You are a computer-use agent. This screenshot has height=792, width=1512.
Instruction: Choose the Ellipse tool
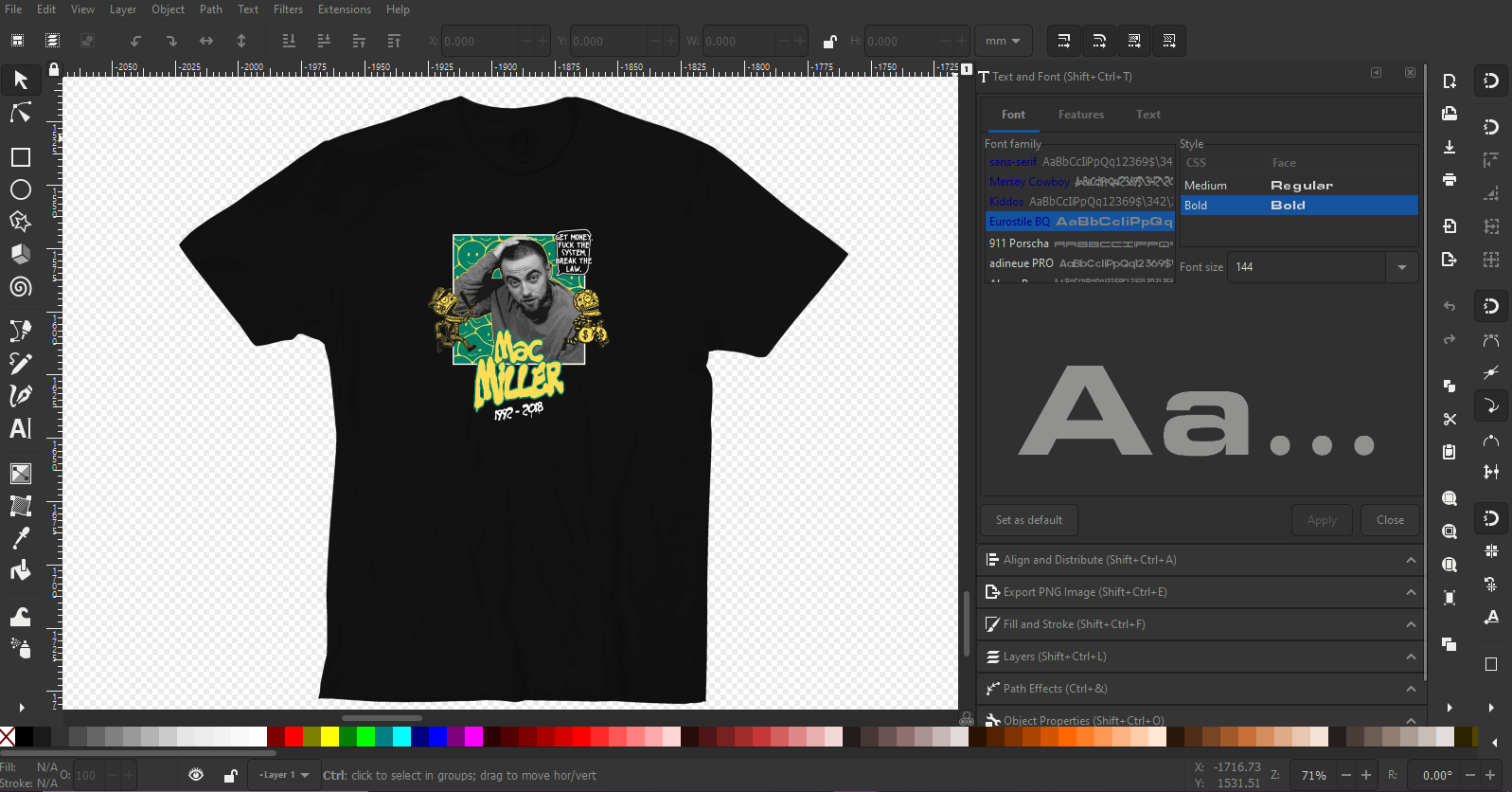[x=21, y=189]
